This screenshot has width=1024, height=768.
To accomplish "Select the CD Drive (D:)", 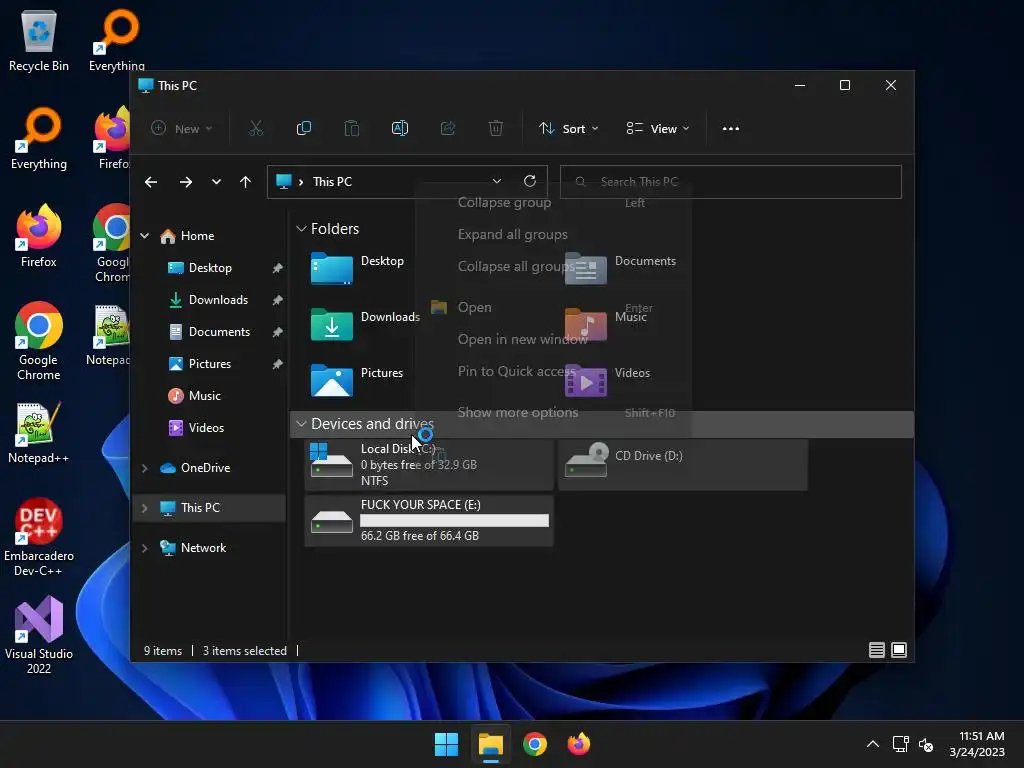I will (x=682, y=464).
